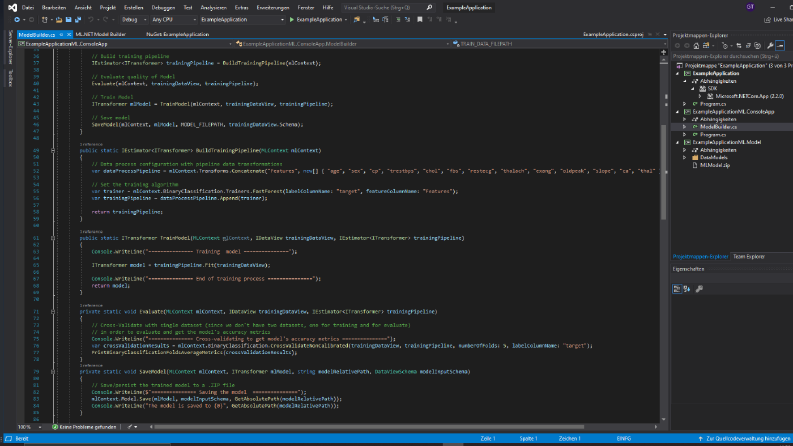Select MLModel.zip in Projektmappen-Explorer
This screenshot has height=446, width=793.
click(x=715, y=165)
